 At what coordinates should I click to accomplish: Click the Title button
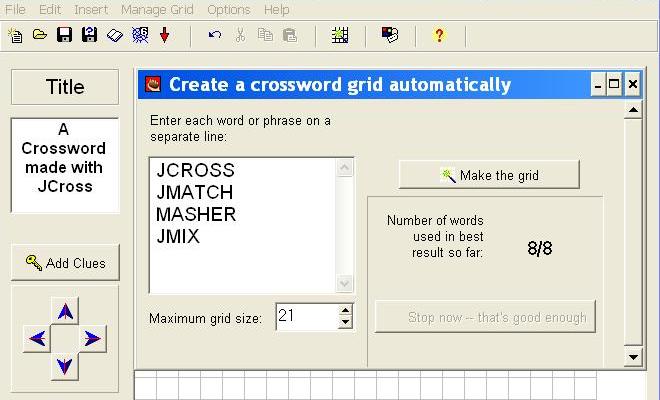(65, 87)
